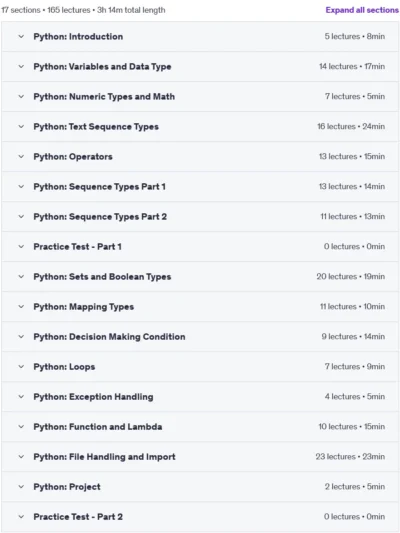The height and width of the screenshot is (533, 400).
Task: Click '23 lectures • 23min' summary text
Action: (x=350, y=457)
